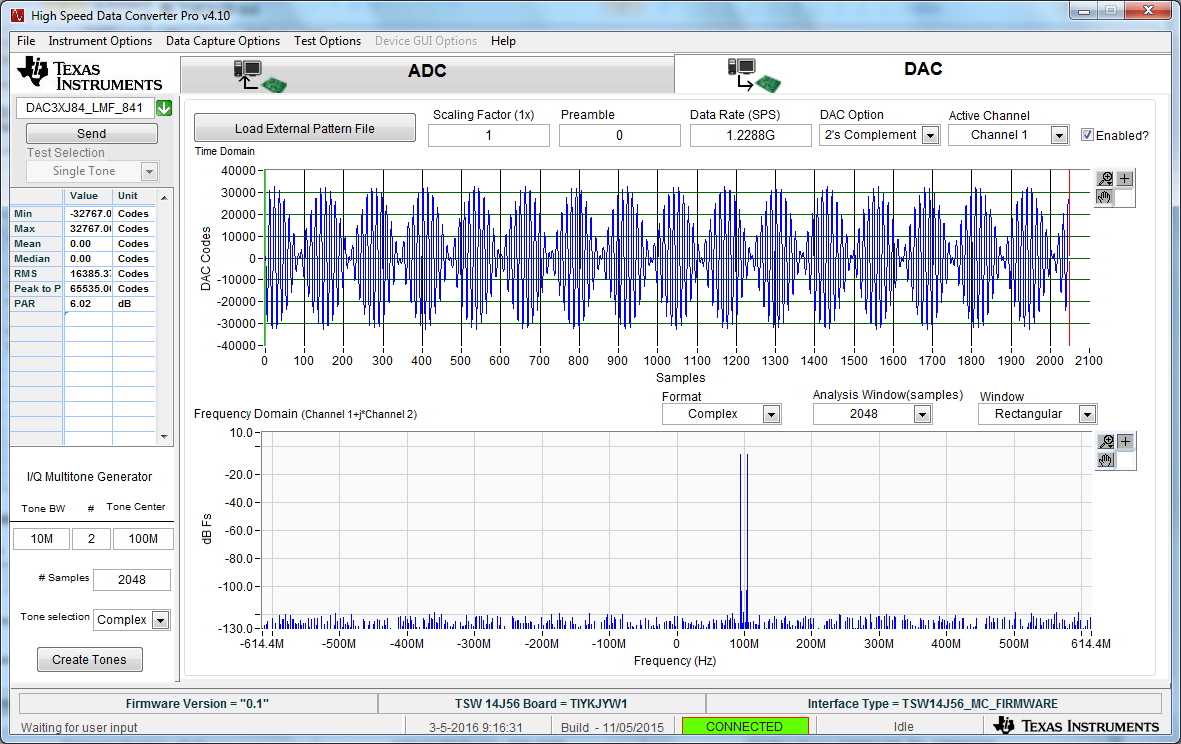Viewport: 1181px width, 744px height.
Task: Open the Tone selection Complex dropdown
Action: 160,620
